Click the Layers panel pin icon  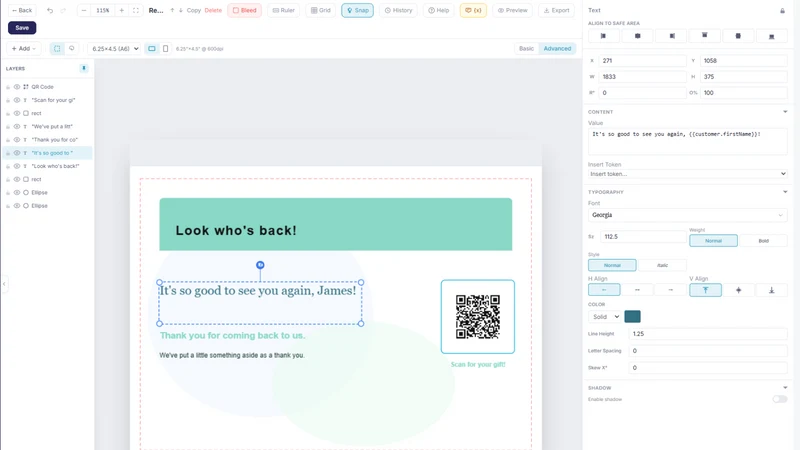point(84,68)
